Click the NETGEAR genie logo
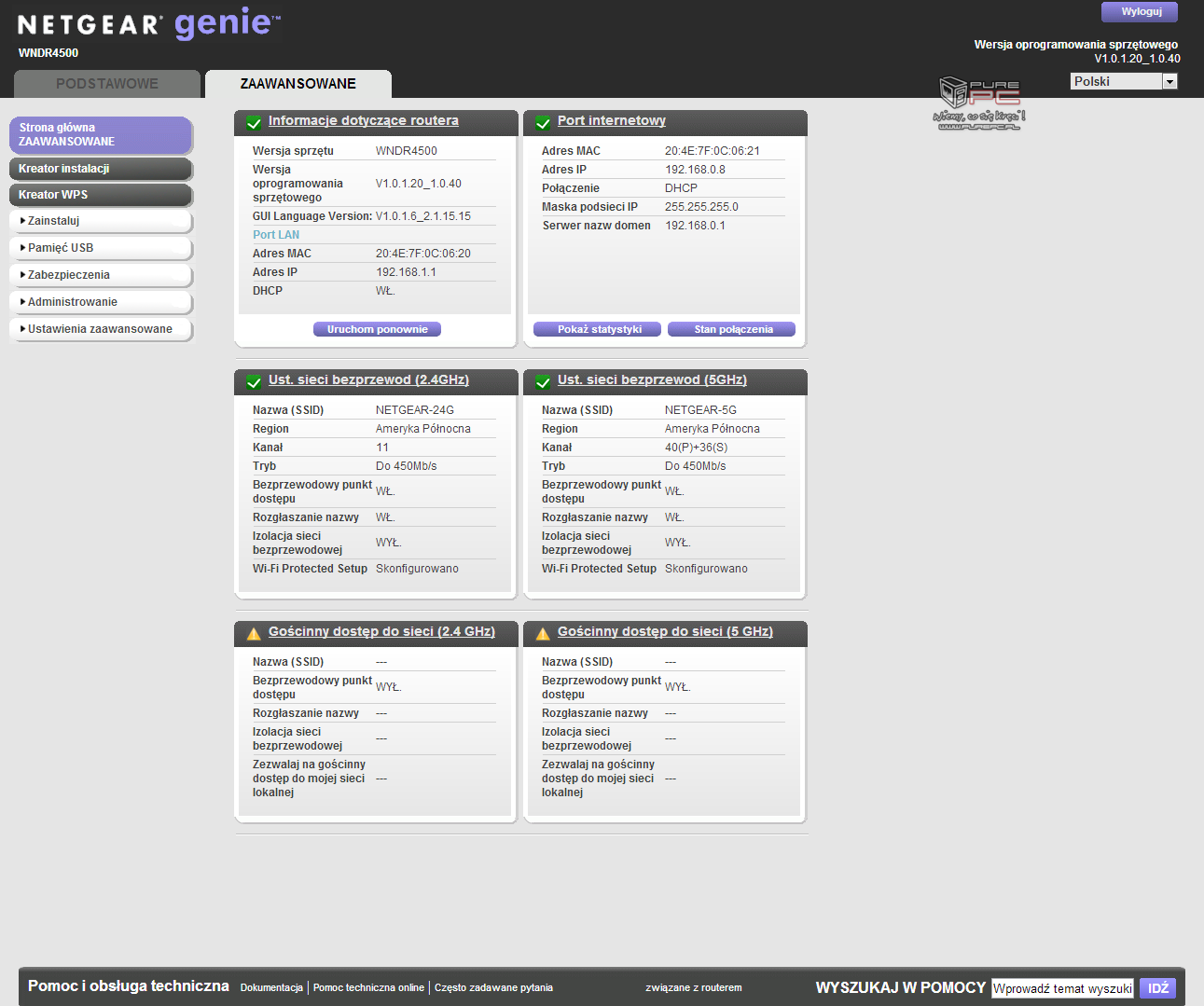The width and height of the screenshot is (1204, 1006). [149, 23]
